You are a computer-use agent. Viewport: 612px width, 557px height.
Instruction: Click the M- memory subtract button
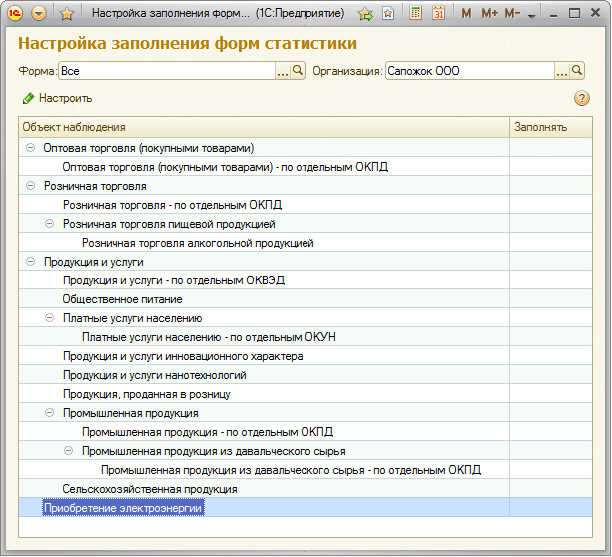click(x=511, y=13)
